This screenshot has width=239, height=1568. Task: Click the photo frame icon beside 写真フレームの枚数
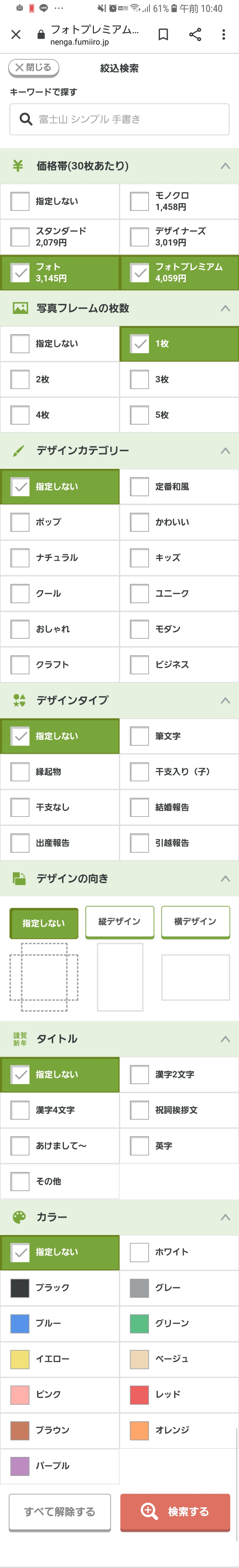pos(20,308)
